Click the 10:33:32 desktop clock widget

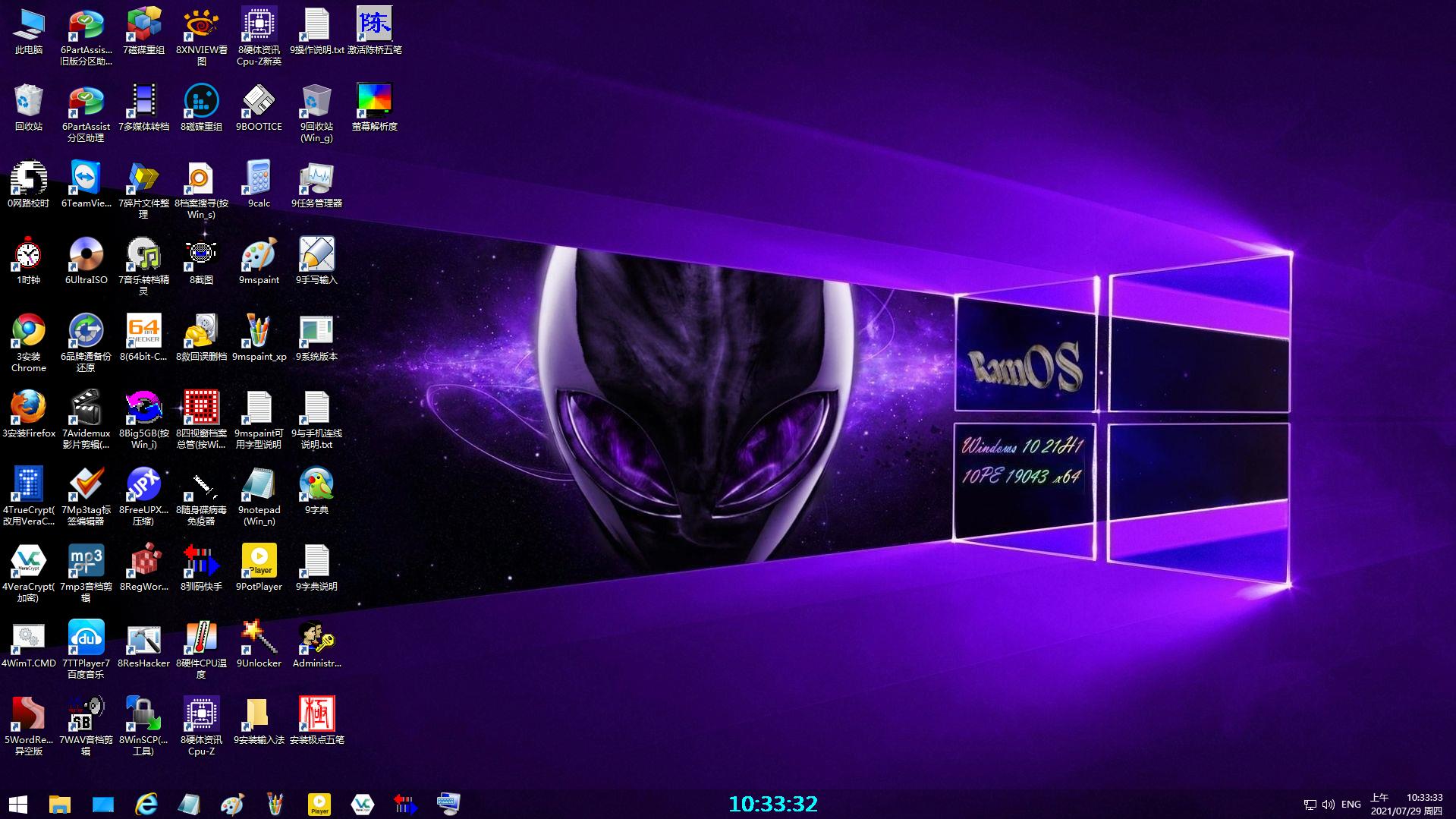click(773, 804)
